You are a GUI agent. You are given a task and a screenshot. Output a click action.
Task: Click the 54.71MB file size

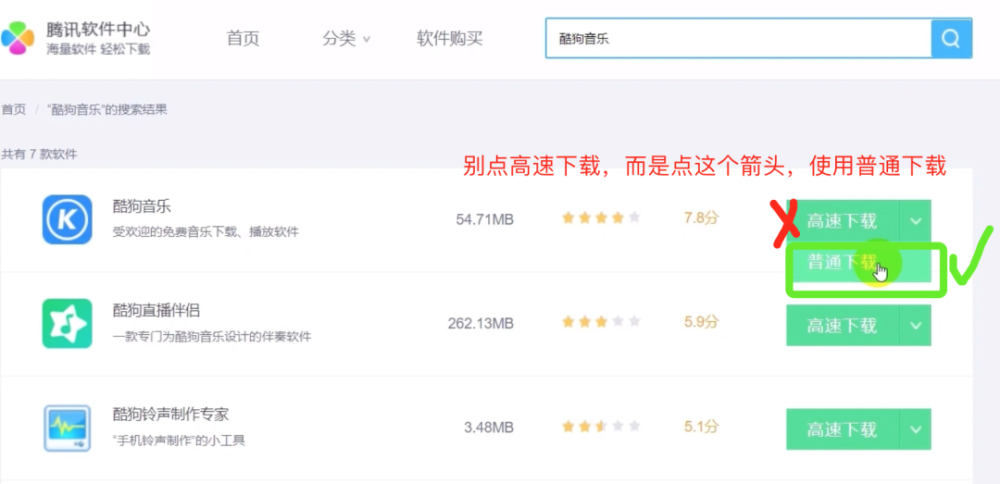pos(485,219)
